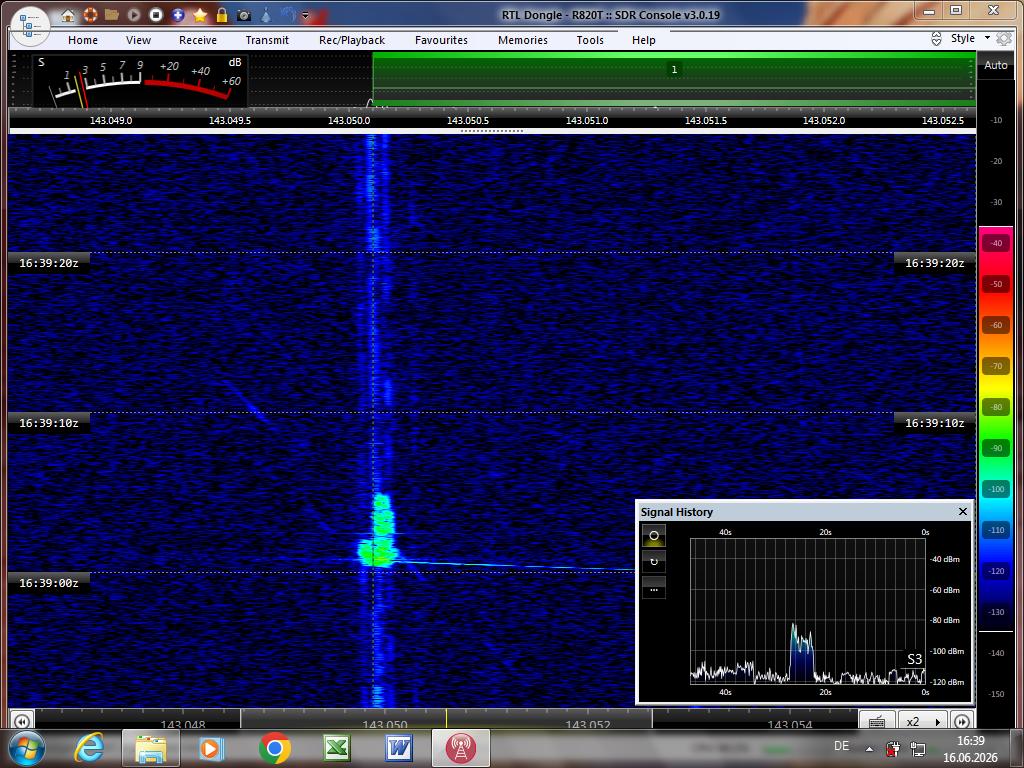The width and height of the screenshot is (1024, 768).
Task: Click the folder icon in quick access toolbar
Action: (112, 14)
